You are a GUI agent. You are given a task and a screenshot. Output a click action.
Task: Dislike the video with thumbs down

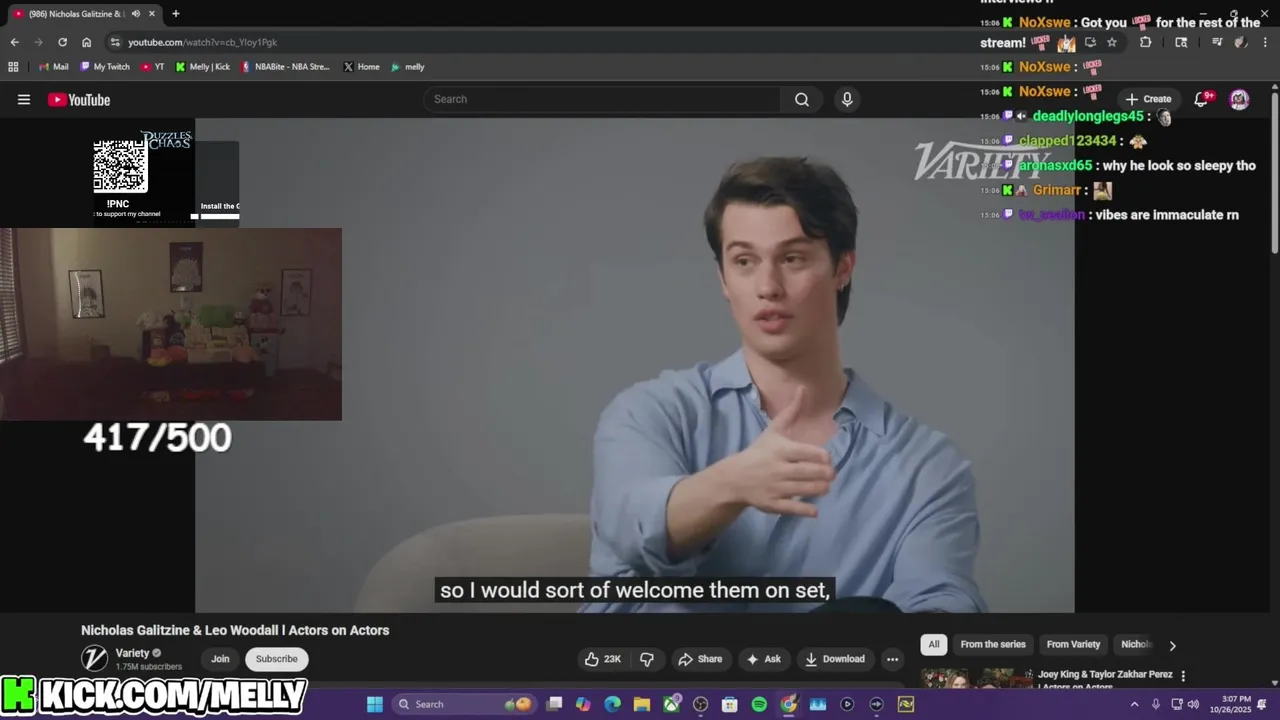[647, 659]
